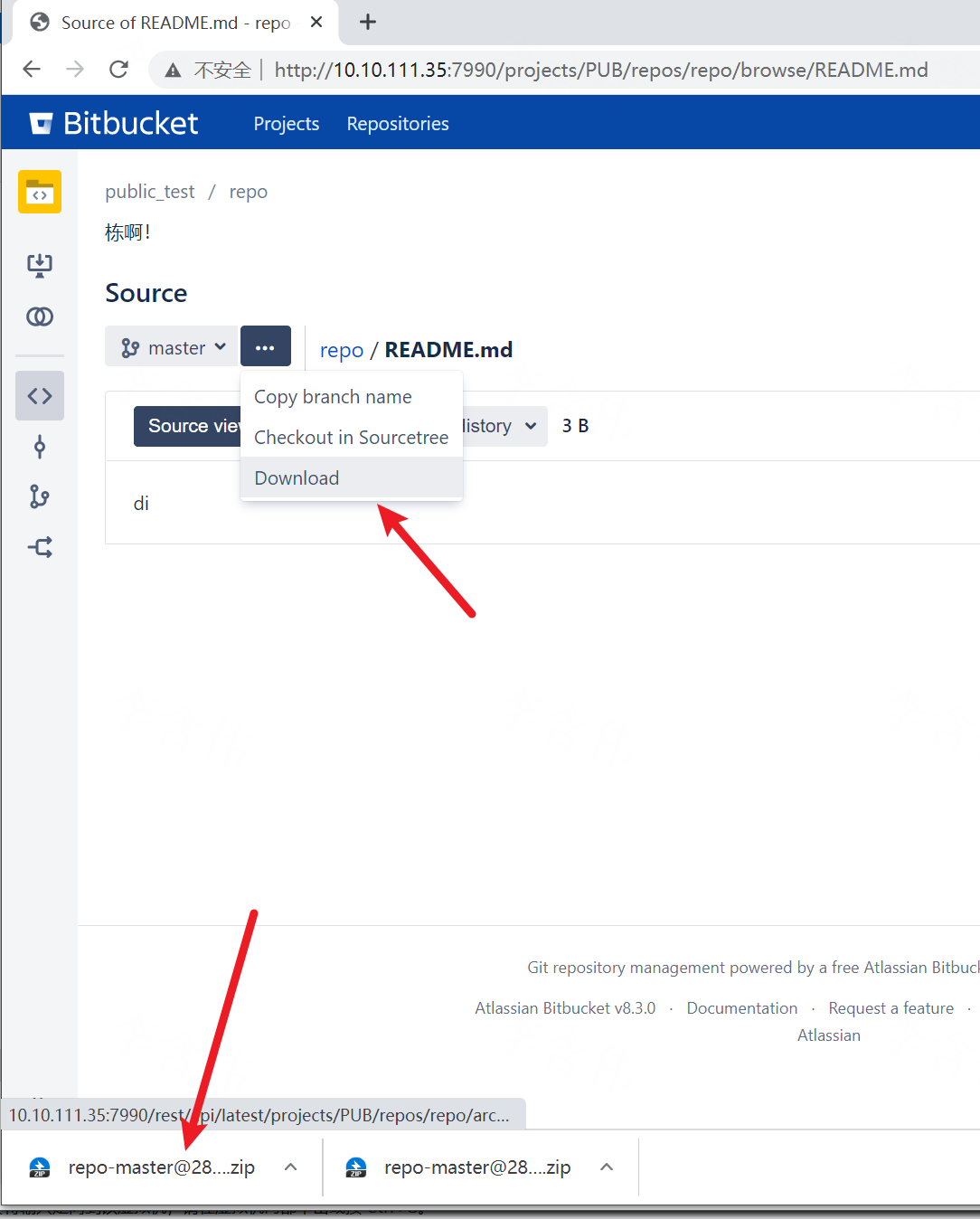Open the Pull requests sidebar icon

point(40,547)
